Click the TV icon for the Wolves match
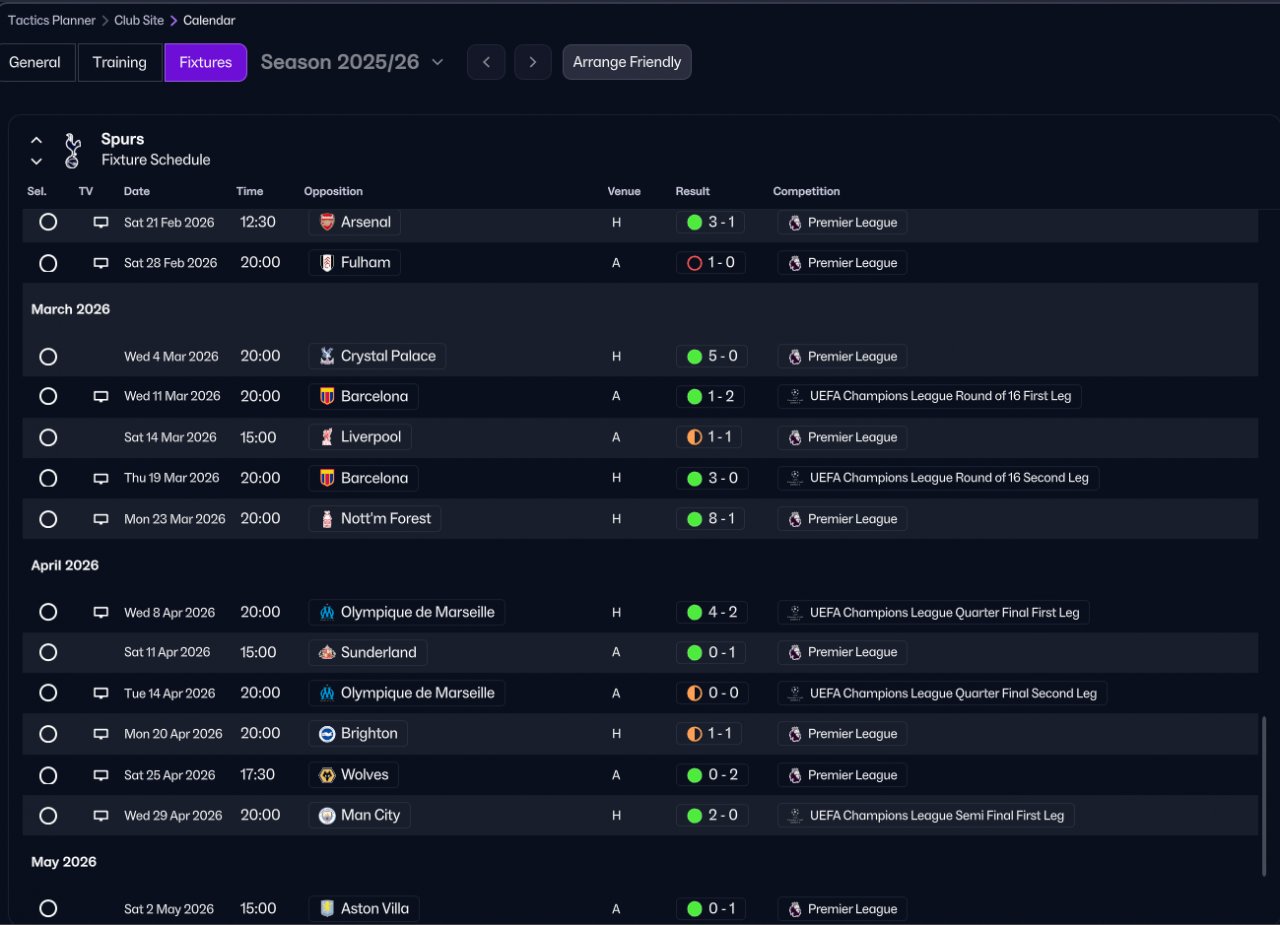1280x925 pixels. click(101, 775)
